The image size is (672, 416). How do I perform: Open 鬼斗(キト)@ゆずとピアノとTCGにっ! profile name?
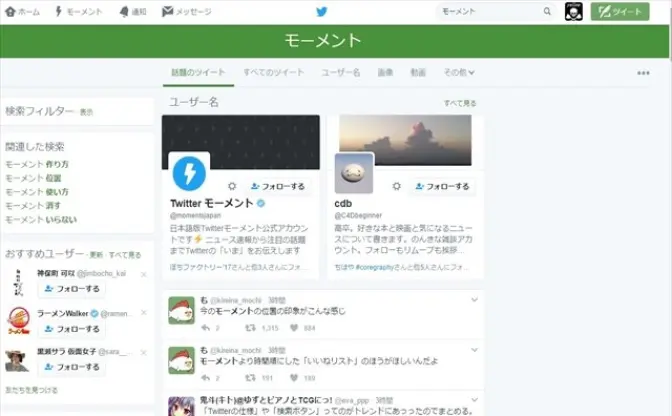(x=266, y=400)
